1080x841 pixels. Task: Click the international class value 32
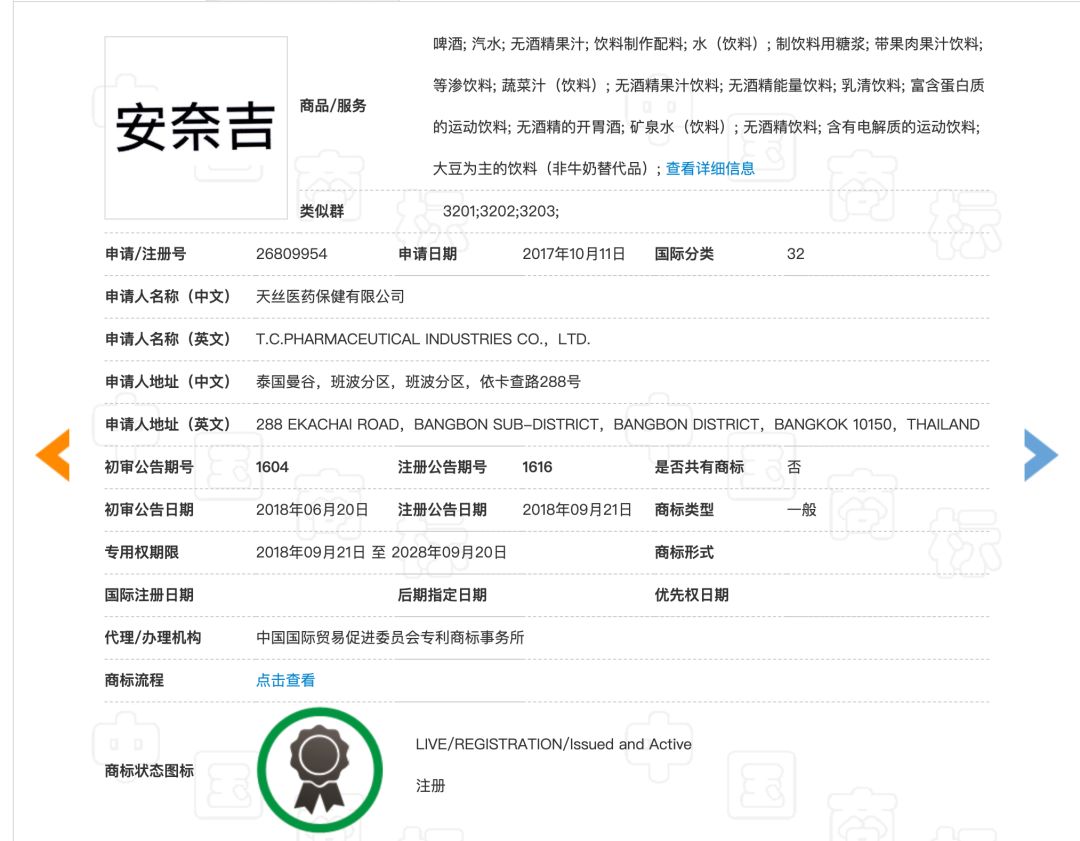click(x=796, y=253)
